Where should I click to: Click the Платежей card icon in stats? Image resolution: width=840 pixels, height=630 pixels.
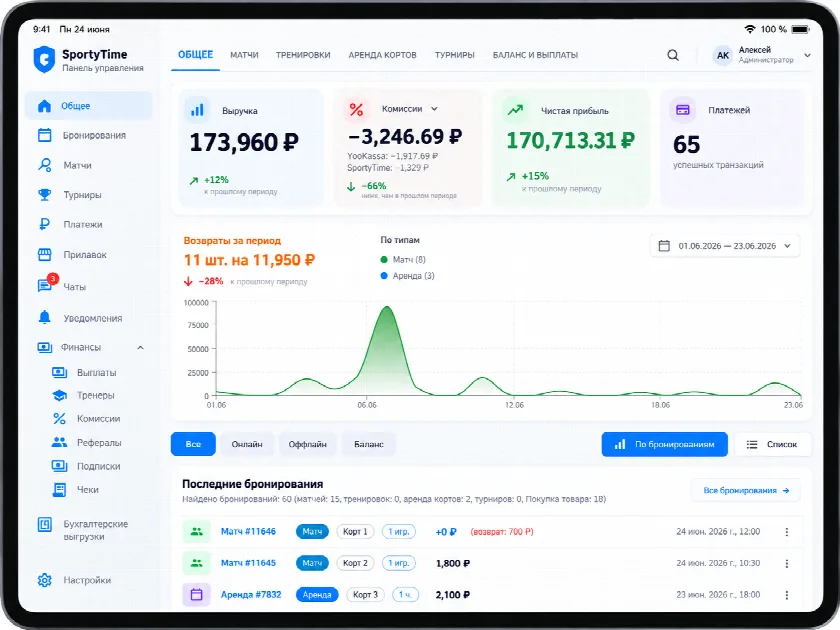coord(682,110)
